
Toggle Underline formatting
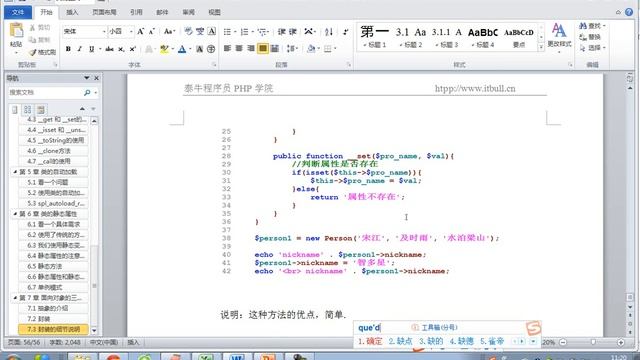coord(91,49)
